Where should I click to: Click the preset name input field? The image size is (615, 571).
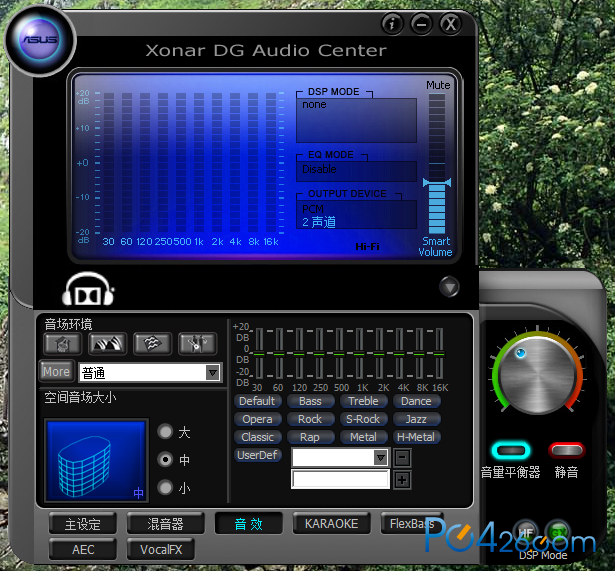[340, 479]
